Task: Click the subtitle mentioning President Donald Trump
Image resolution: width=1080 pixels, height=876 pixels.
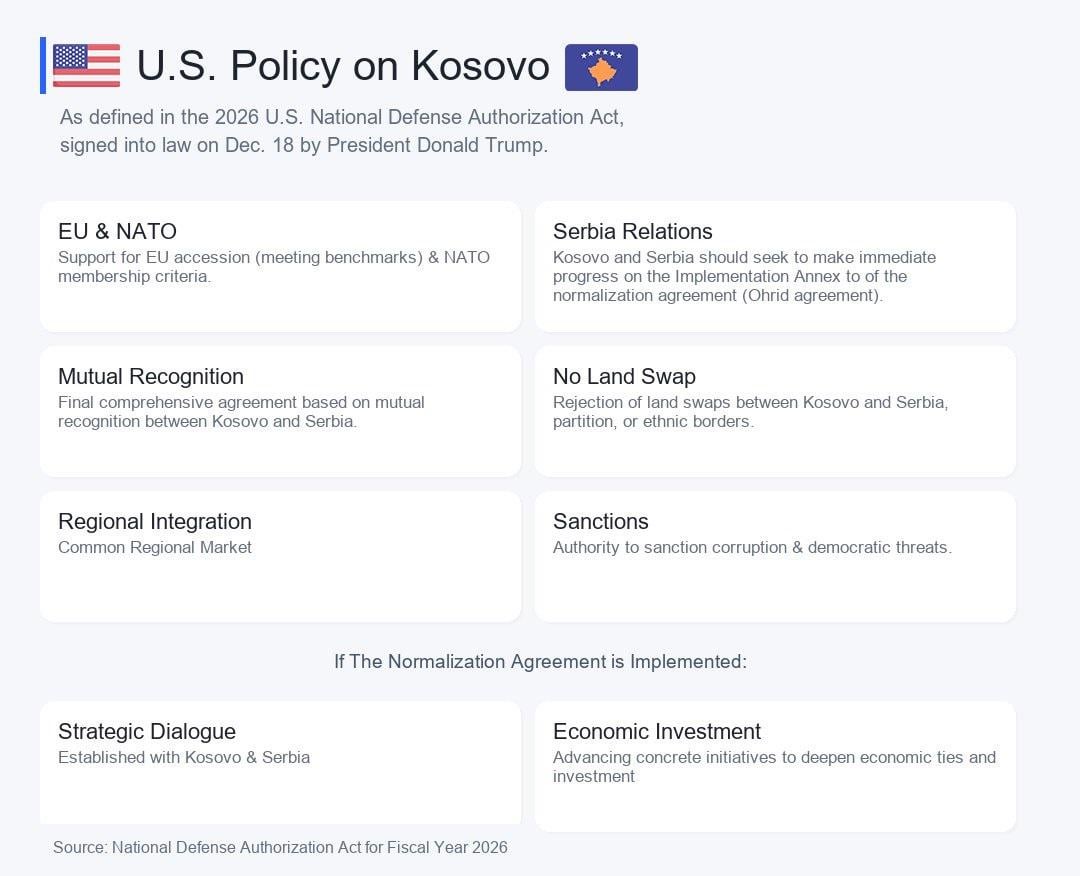Action: click(x=341, y=131)
